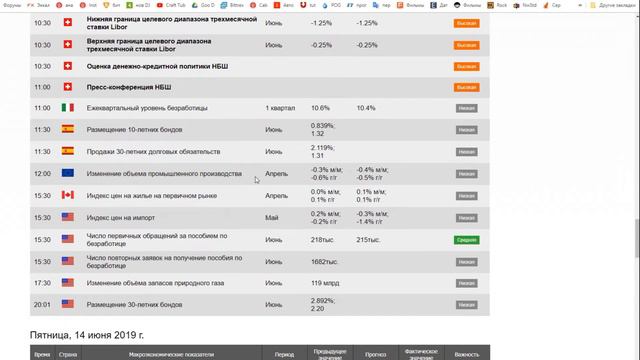Select the '215тыс.' forecast value
This screenshot has height=360, width=640.
point(368,240)
